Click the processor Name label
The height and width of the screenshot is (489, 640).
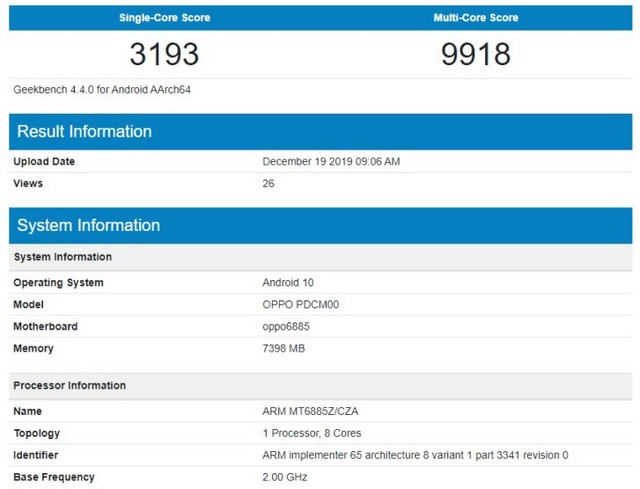click(27, 411)
